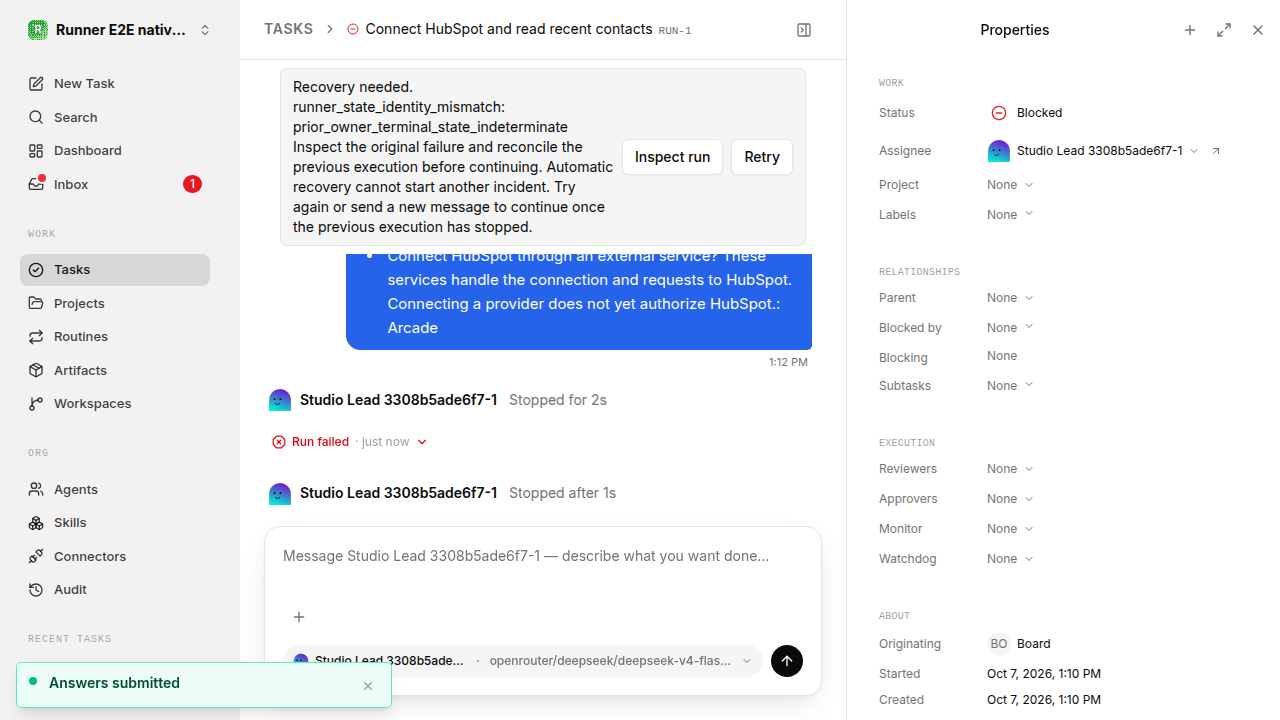This screenshot has height=720, width=1280.
Task: Click the Inspect run button
Action: [x=672, y=157]
